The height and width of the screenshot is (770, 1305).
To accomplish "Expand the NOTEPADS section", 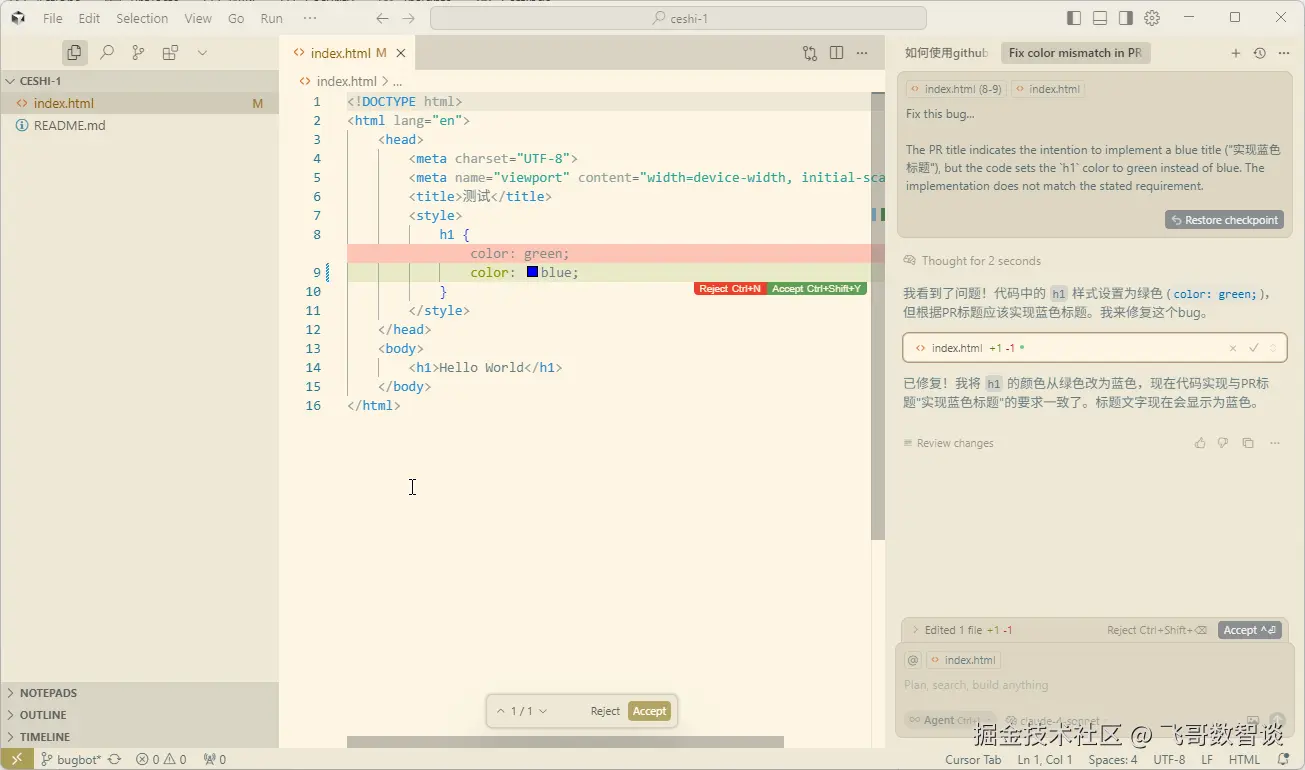I will click(139, 692).
